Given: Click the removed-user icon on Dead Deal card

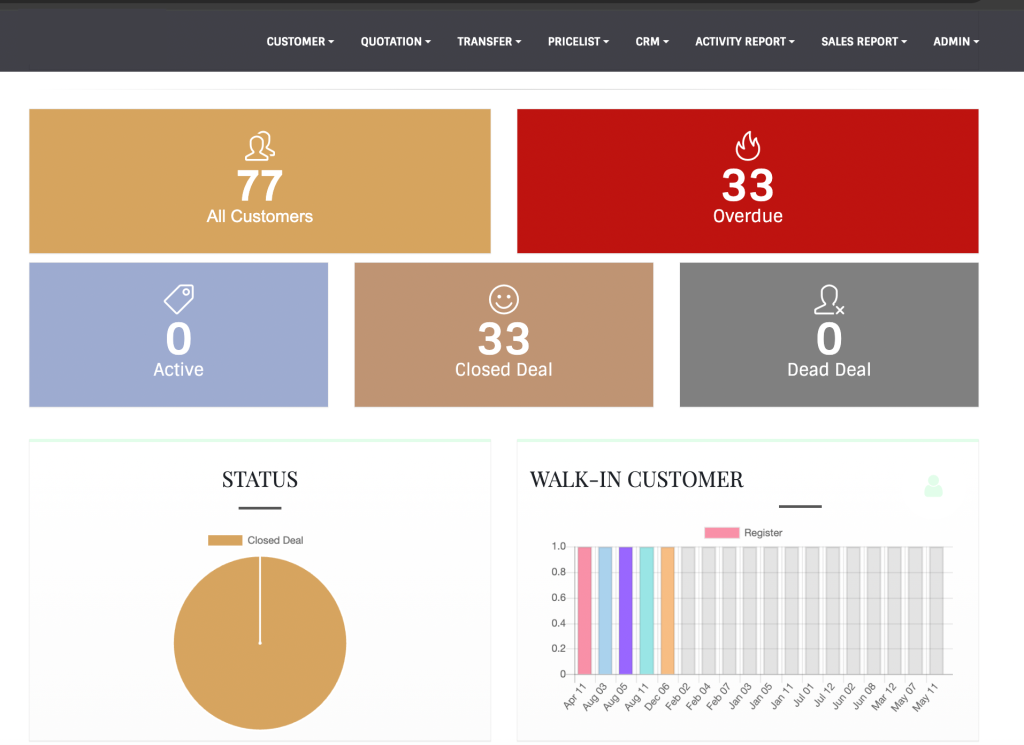Looking at the screenshot, I should (829, 300).
